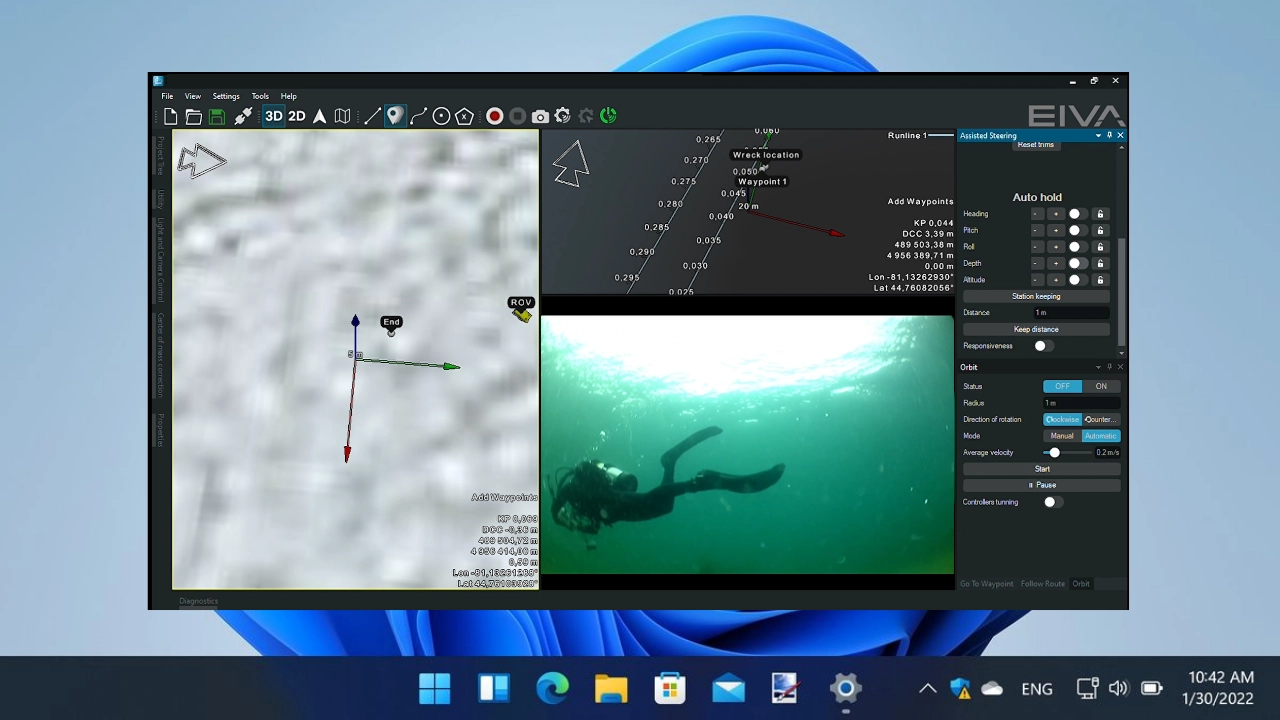Switch to 2D view mode

click(297, 116)
